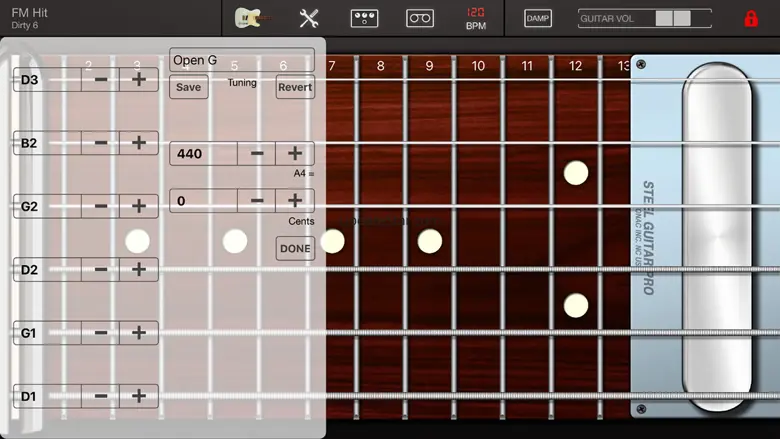This screenshot has width=780, height=439.
Task: Raise the G1 string with plus
Action: tap(139, 333)
